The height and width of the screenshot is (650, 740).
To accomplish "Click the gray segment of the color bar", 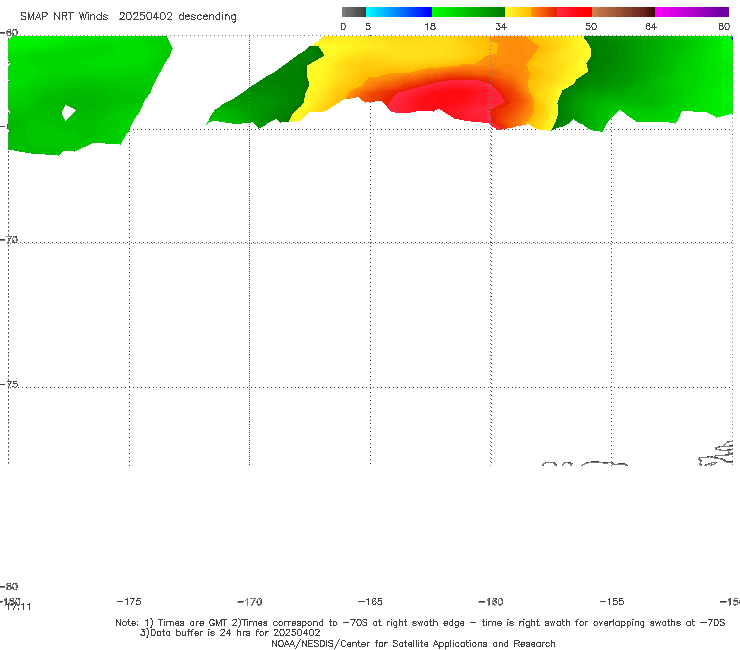I will pos(353,12).
